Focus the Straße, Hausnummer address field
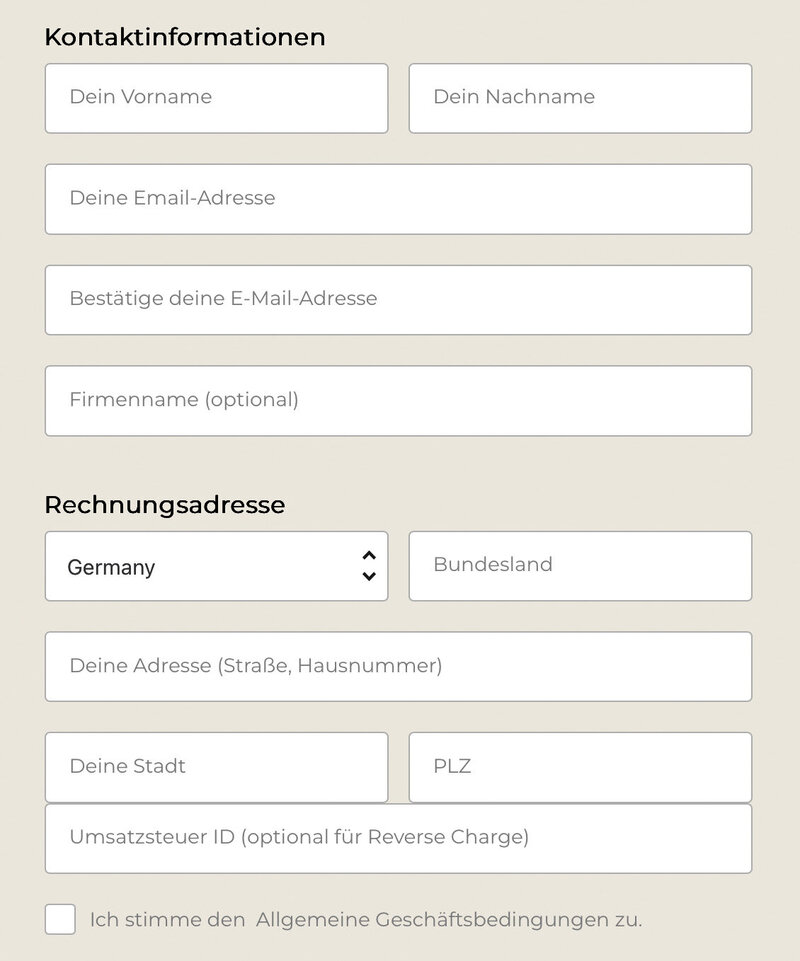800x961 pixels. 398,667
